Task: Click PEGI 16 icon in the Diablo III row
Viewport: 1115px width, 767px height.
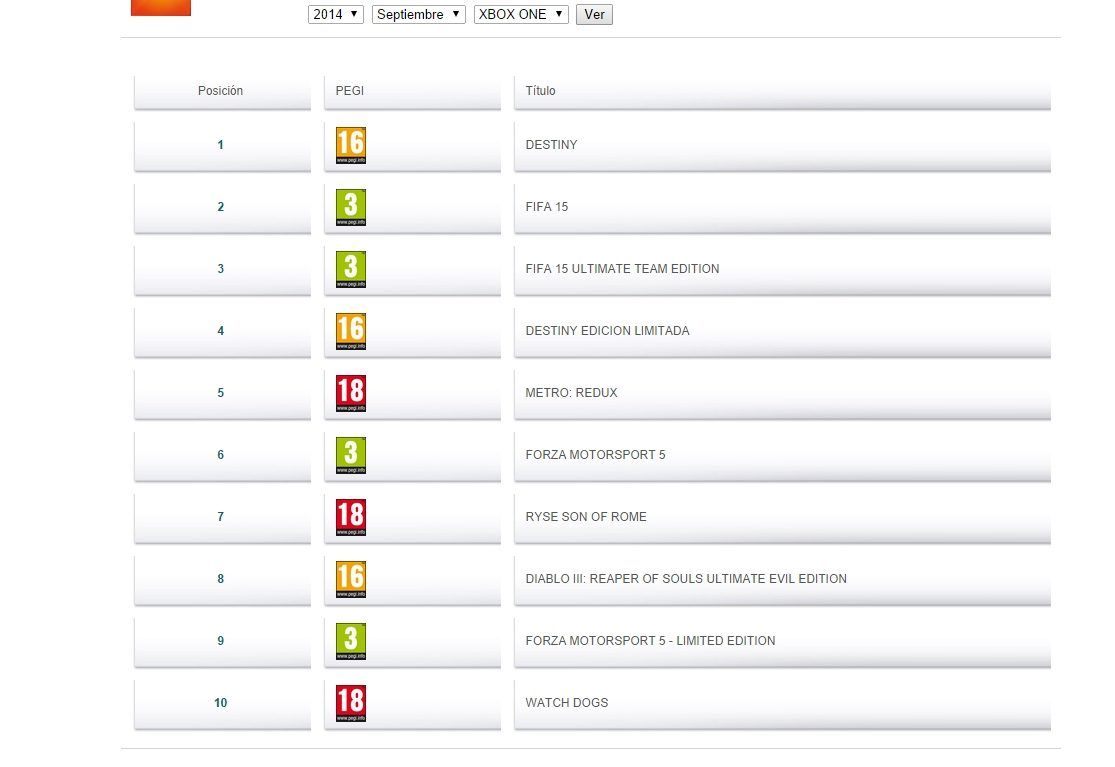Action: [x=351, y=580]
